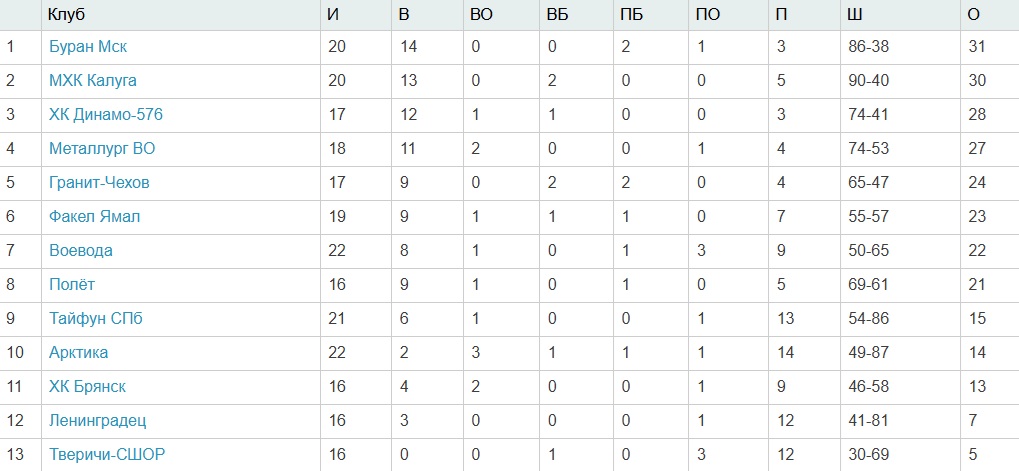Click Буран Мск goals score 86-38
This screenshot has width=1019, height=471.
tap(866, 47)
